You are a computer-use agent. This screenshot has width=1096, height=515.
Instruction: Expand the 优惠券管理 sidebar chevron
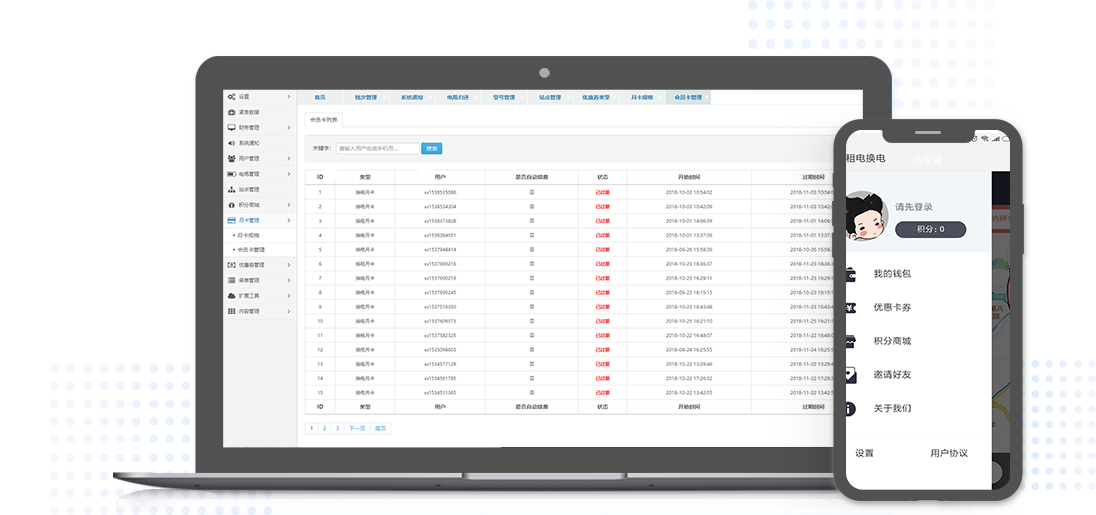[x=289, y=265]
